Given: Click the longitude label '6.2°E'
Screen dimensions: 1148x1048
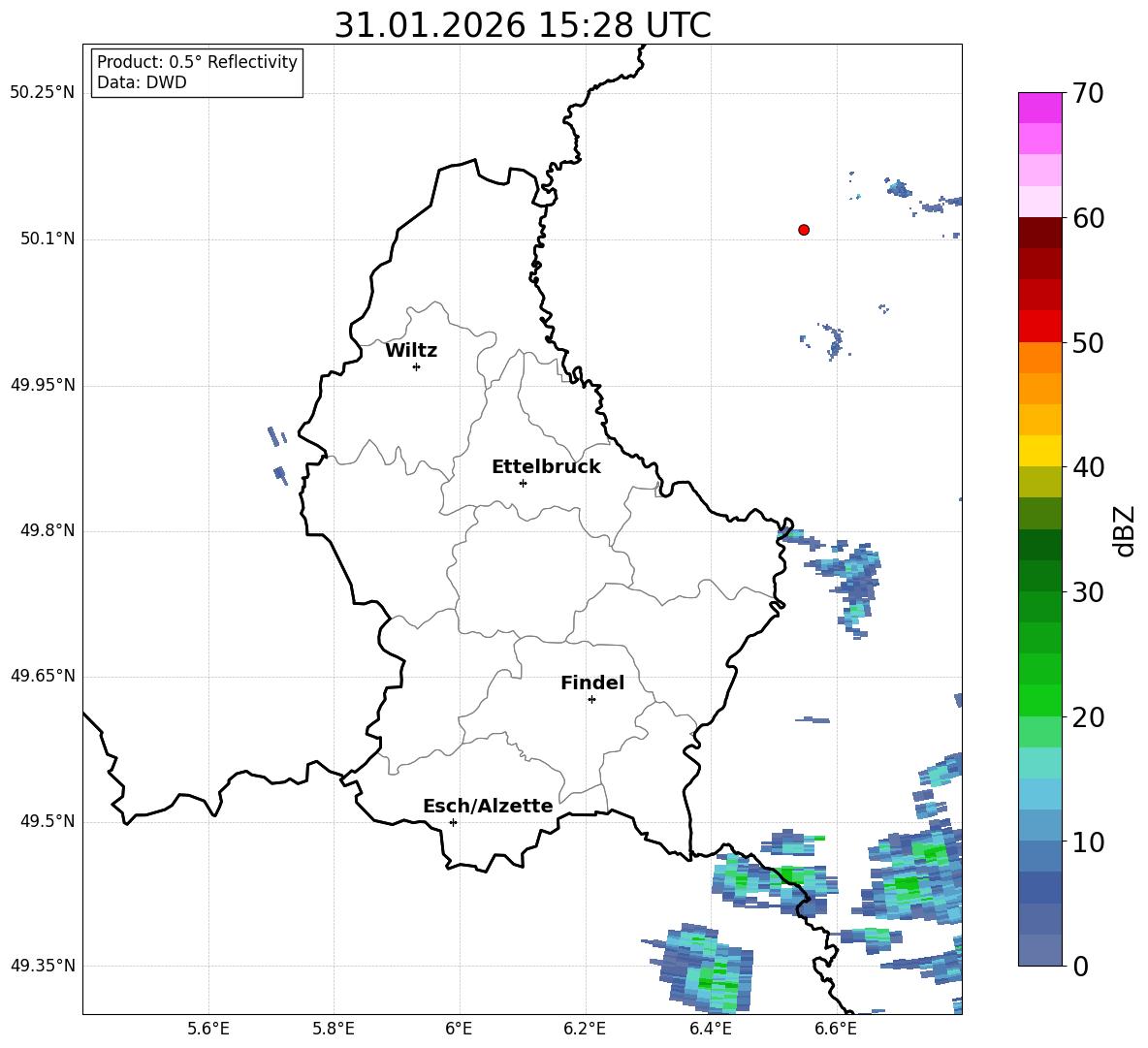Looking at the screenshot, I should coord(585,1029).
